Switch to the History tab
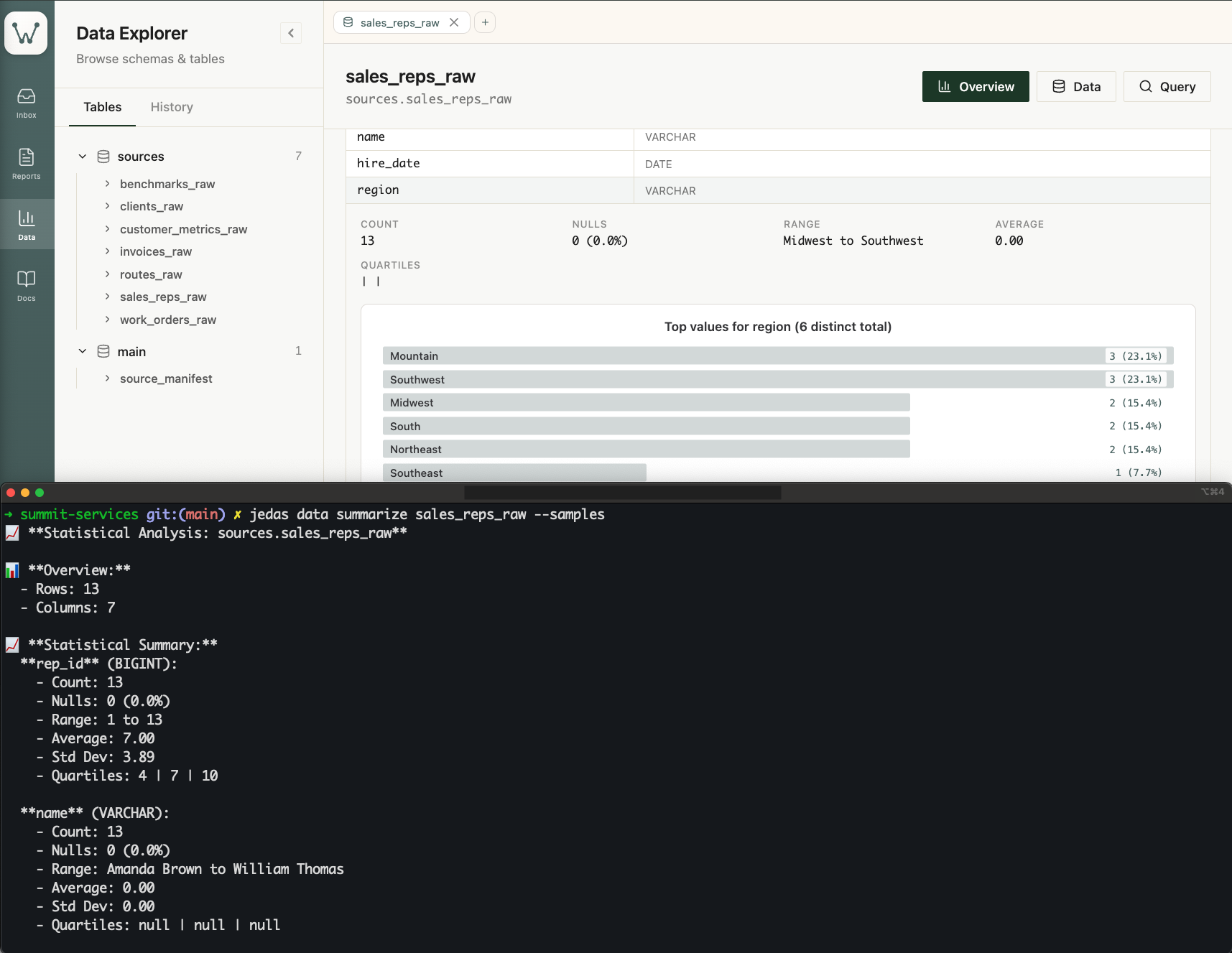1232x953 pixels. (x=172, y=107)
